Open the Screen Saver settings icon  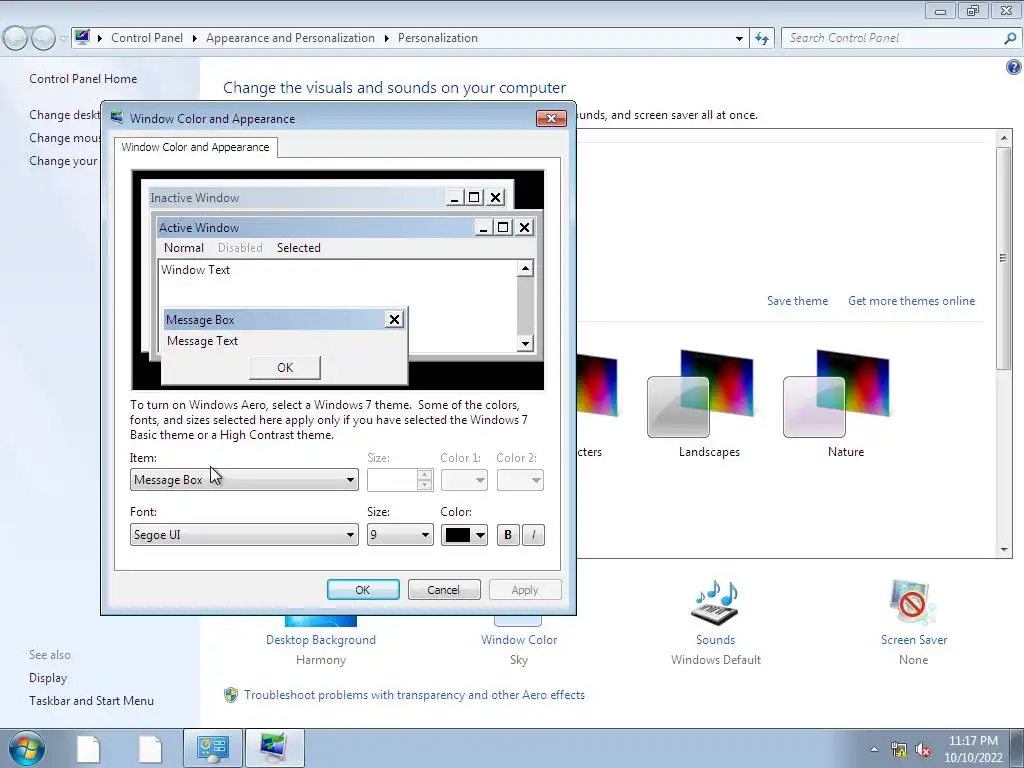(x=913, y=603)
